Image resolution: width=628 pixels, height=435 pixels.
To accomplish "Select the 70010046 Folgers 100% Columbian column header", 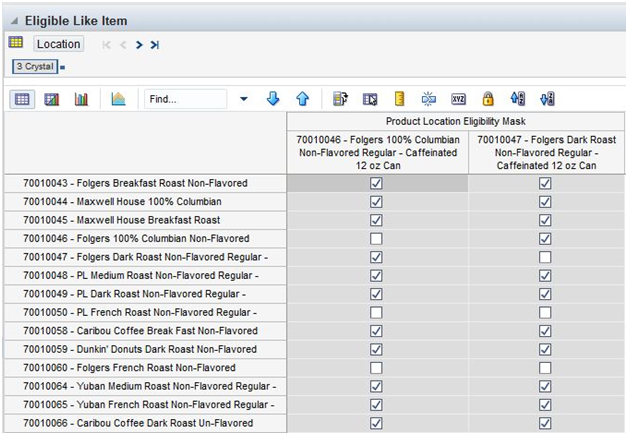I will [x=378, y=153].
